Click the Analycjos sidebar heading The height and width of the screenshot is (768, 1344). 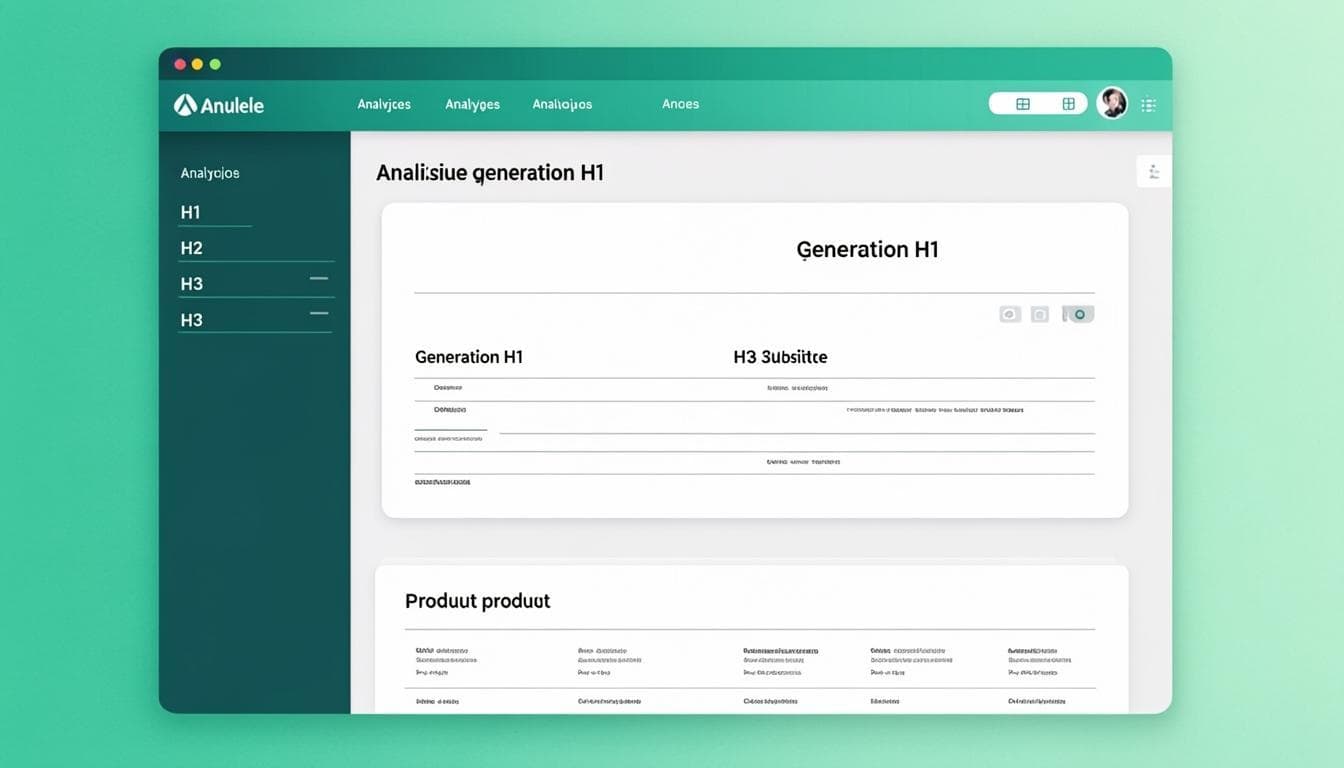(x=210, y=173)
